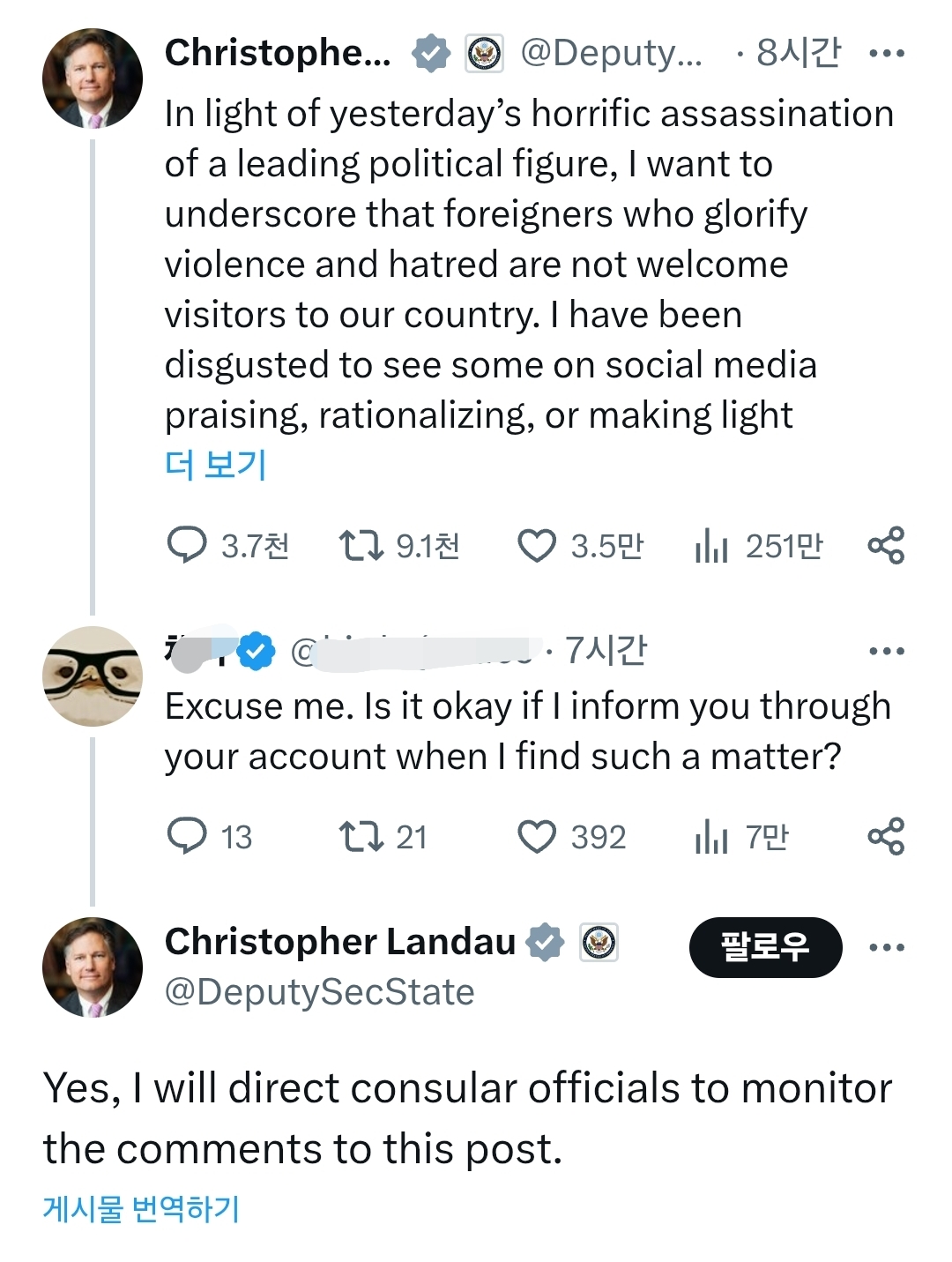
Task: Reply to the top assassination post
Action: (x=187, y=545)
